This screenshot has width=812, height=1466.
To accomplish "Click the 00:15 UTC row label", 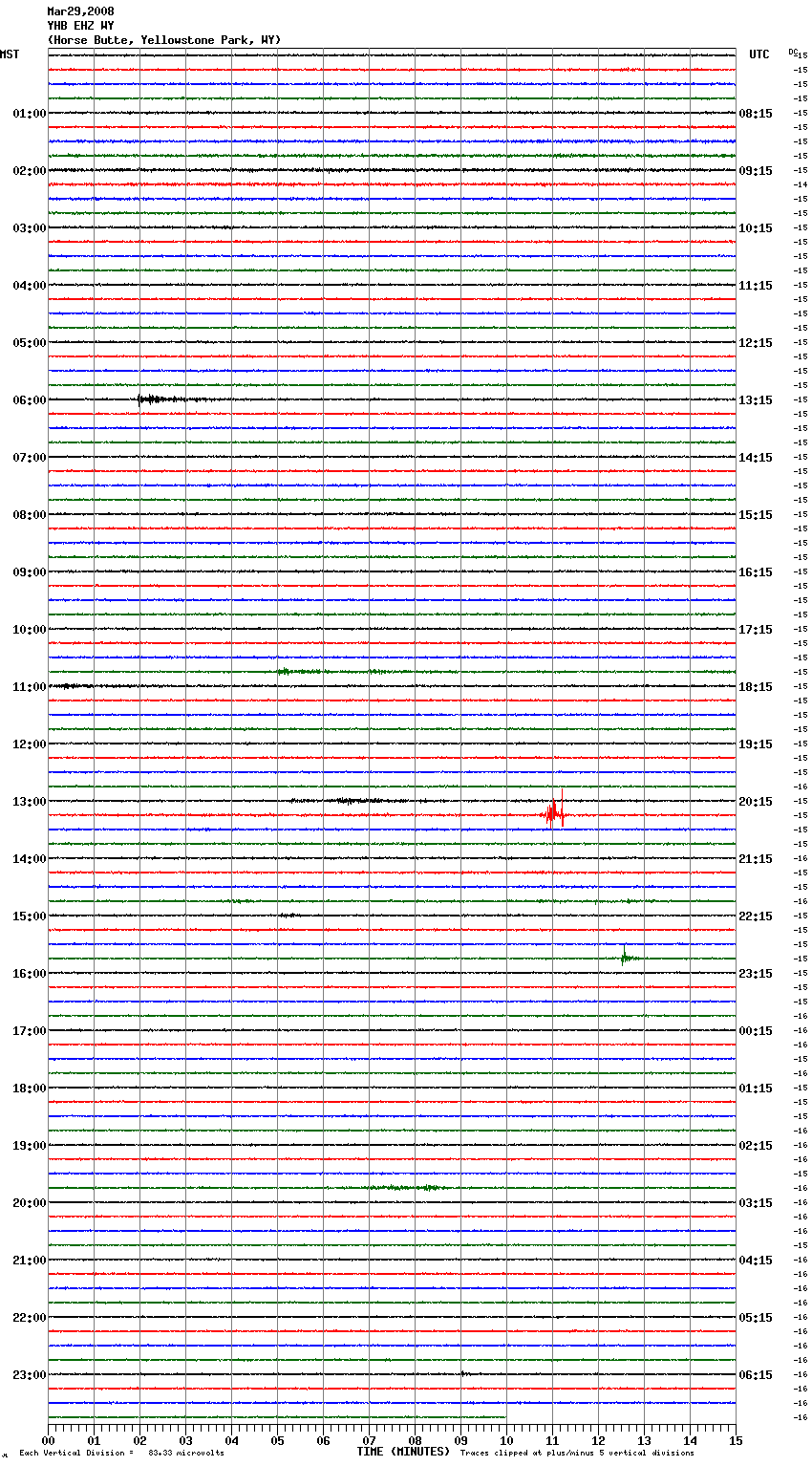I will (x=756, y=1031).
